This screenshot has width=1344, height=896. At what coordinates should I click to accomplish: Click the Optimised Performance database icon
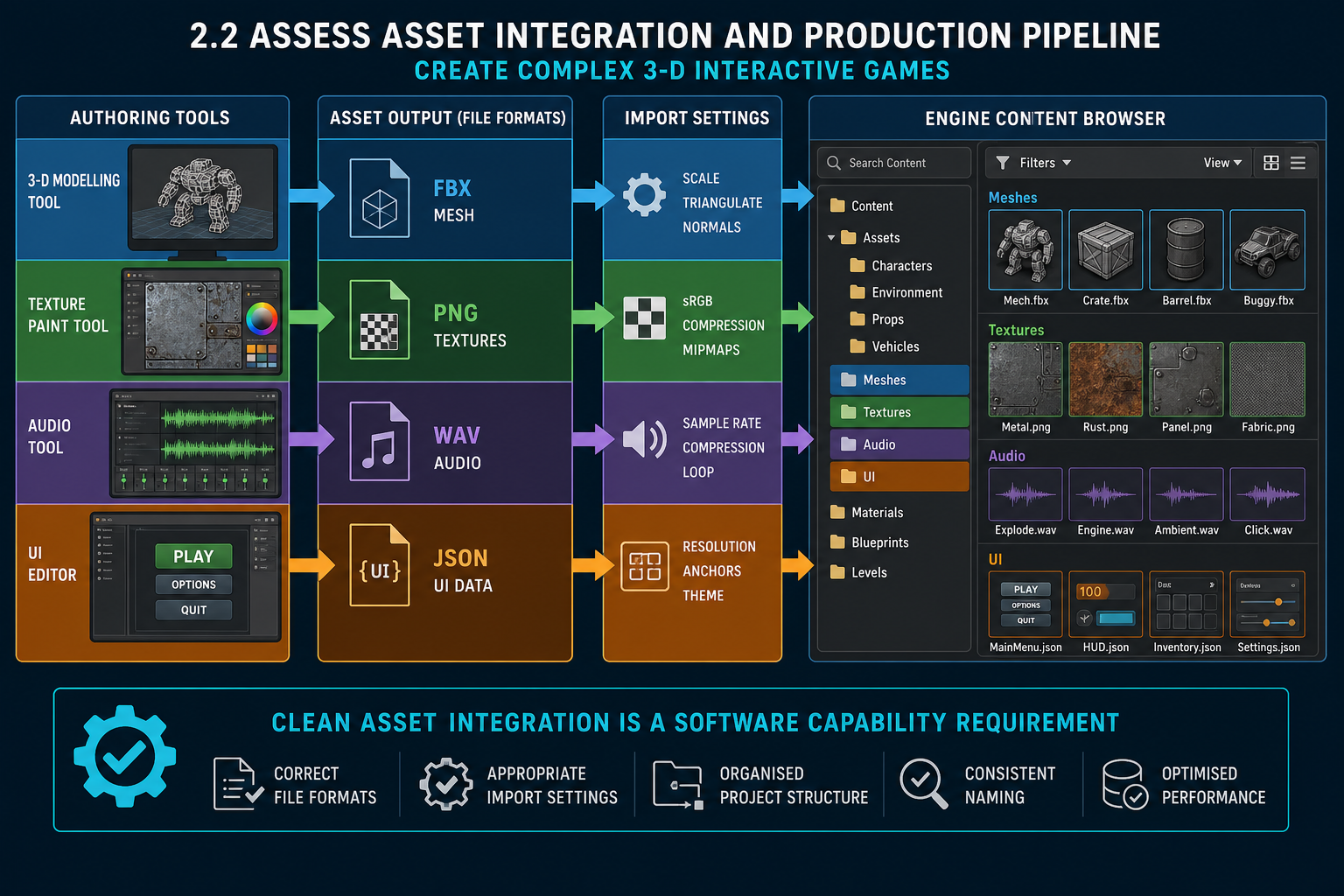tap(1125, 784)
